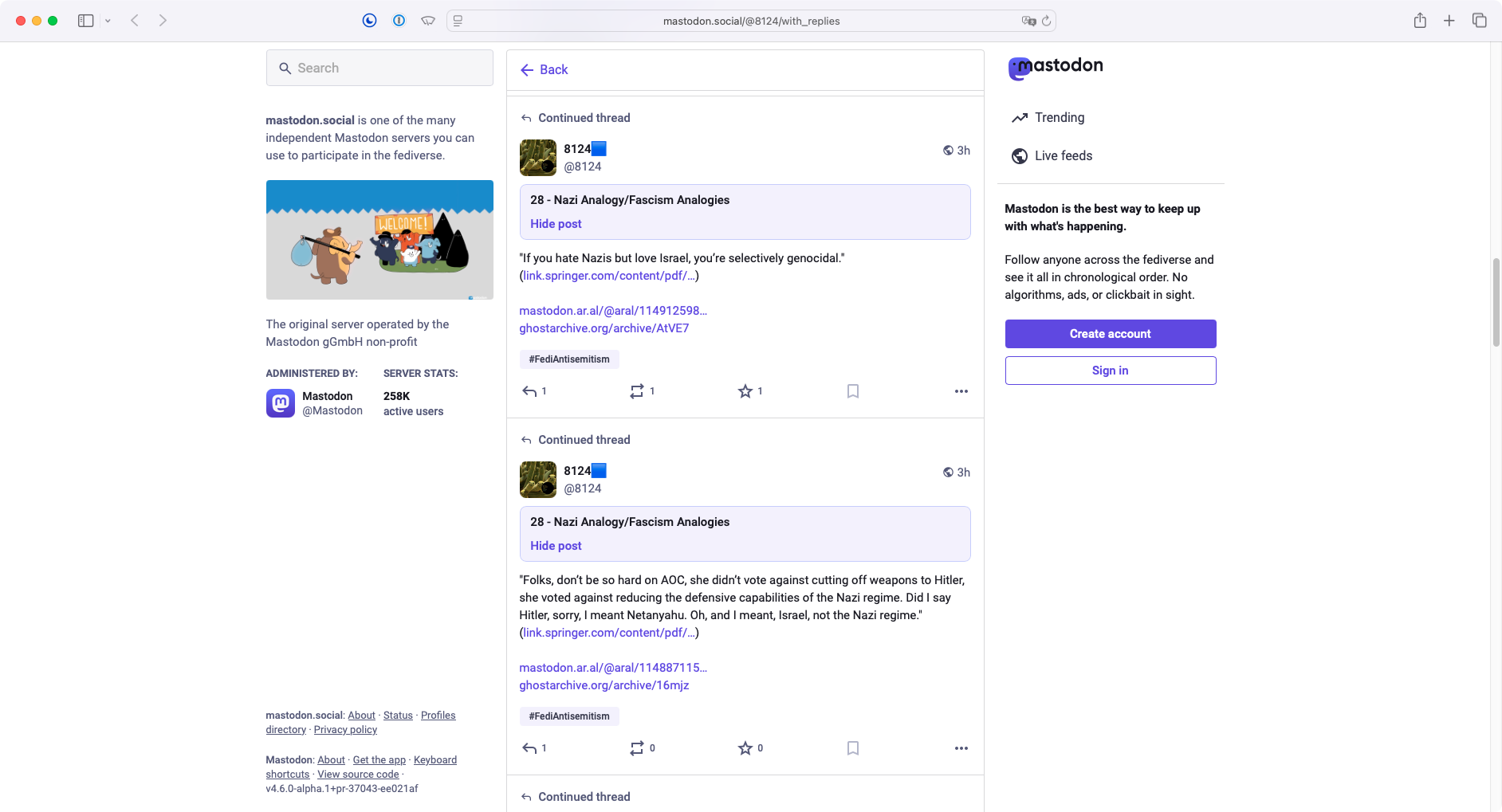
Task: Open the 3h timestamp of first post
Action: [963, 151]
